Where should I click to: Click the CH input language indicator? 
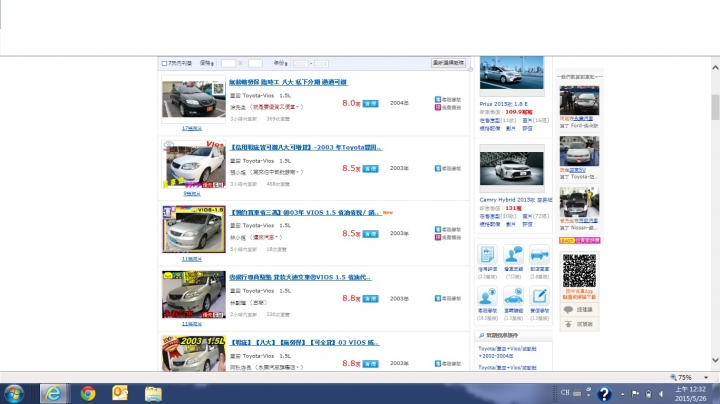tap(565, 393)
